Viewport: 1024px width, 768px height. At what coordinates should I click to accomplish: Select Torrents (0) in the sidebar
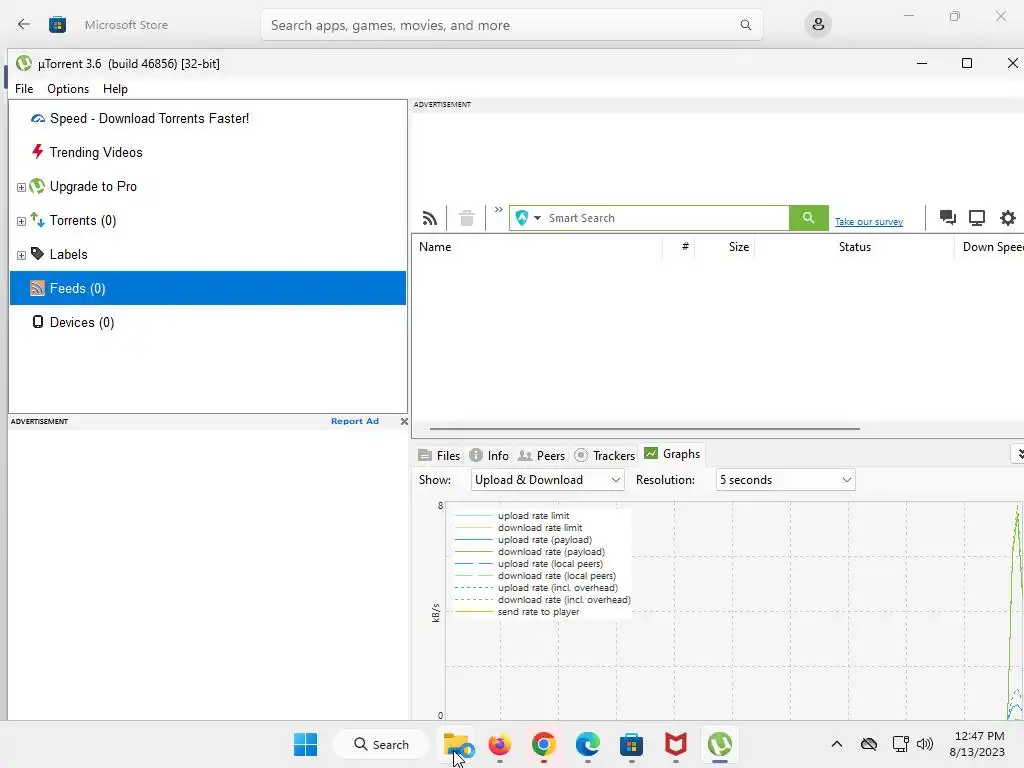83,220
